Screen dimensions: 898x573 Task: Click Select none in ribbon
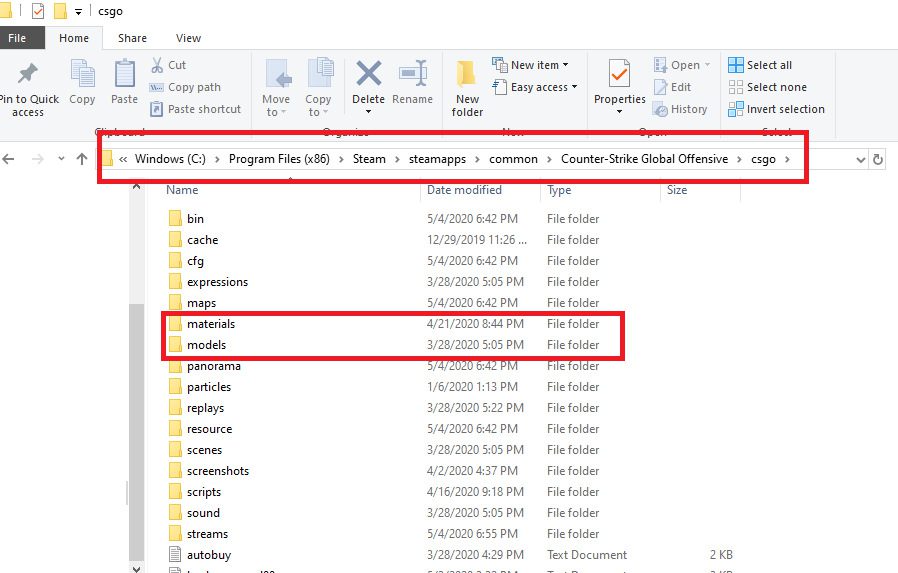768,87
